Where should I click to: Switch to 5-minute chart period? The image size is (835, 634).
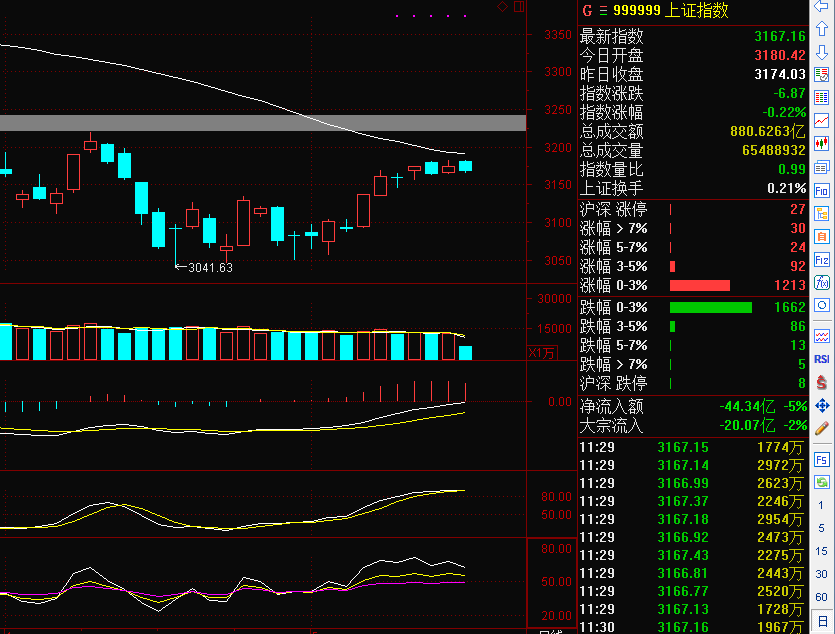point(822,528)
